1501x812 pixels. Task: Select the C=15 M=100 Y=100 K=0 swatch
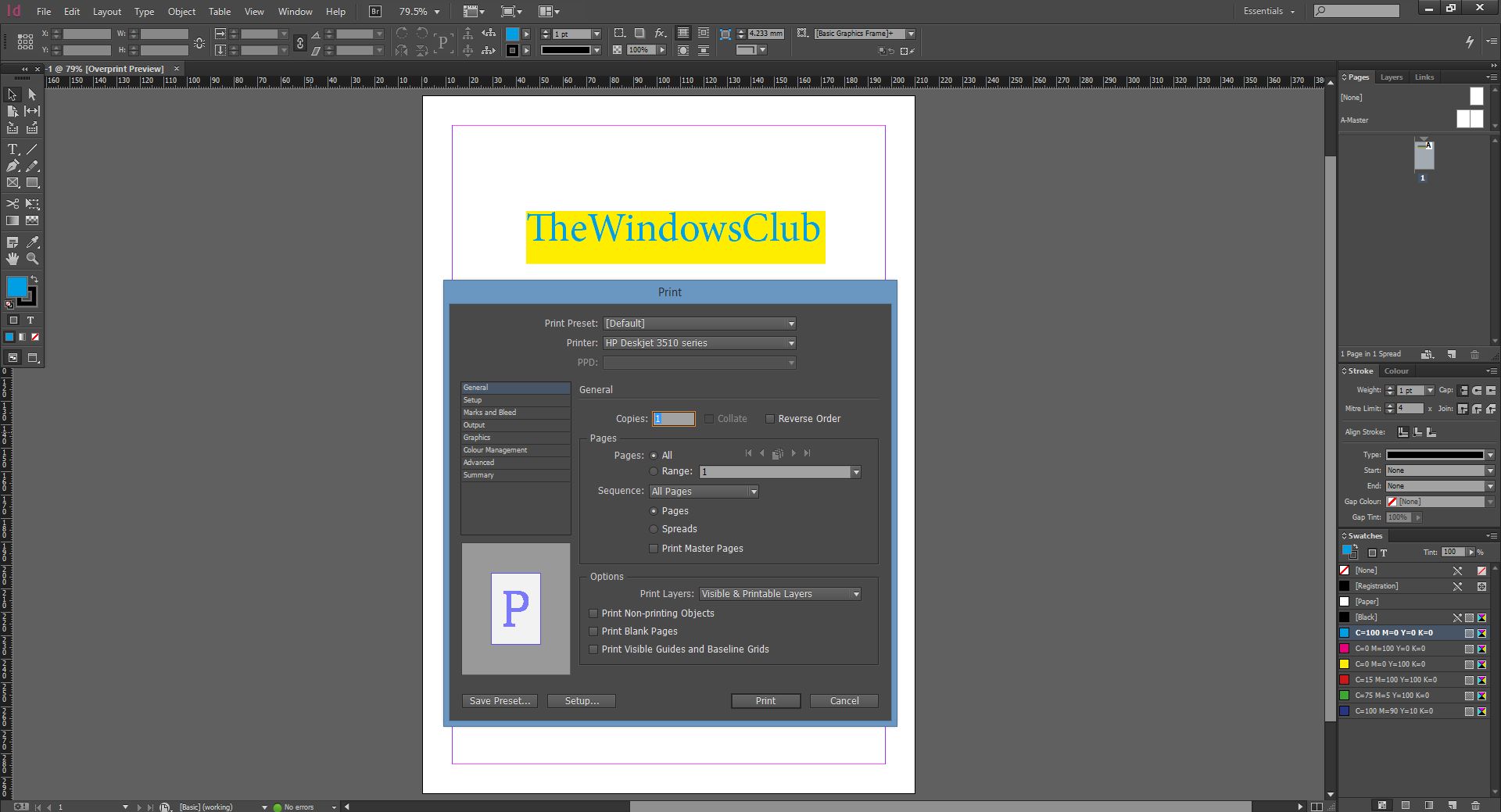1395,680
